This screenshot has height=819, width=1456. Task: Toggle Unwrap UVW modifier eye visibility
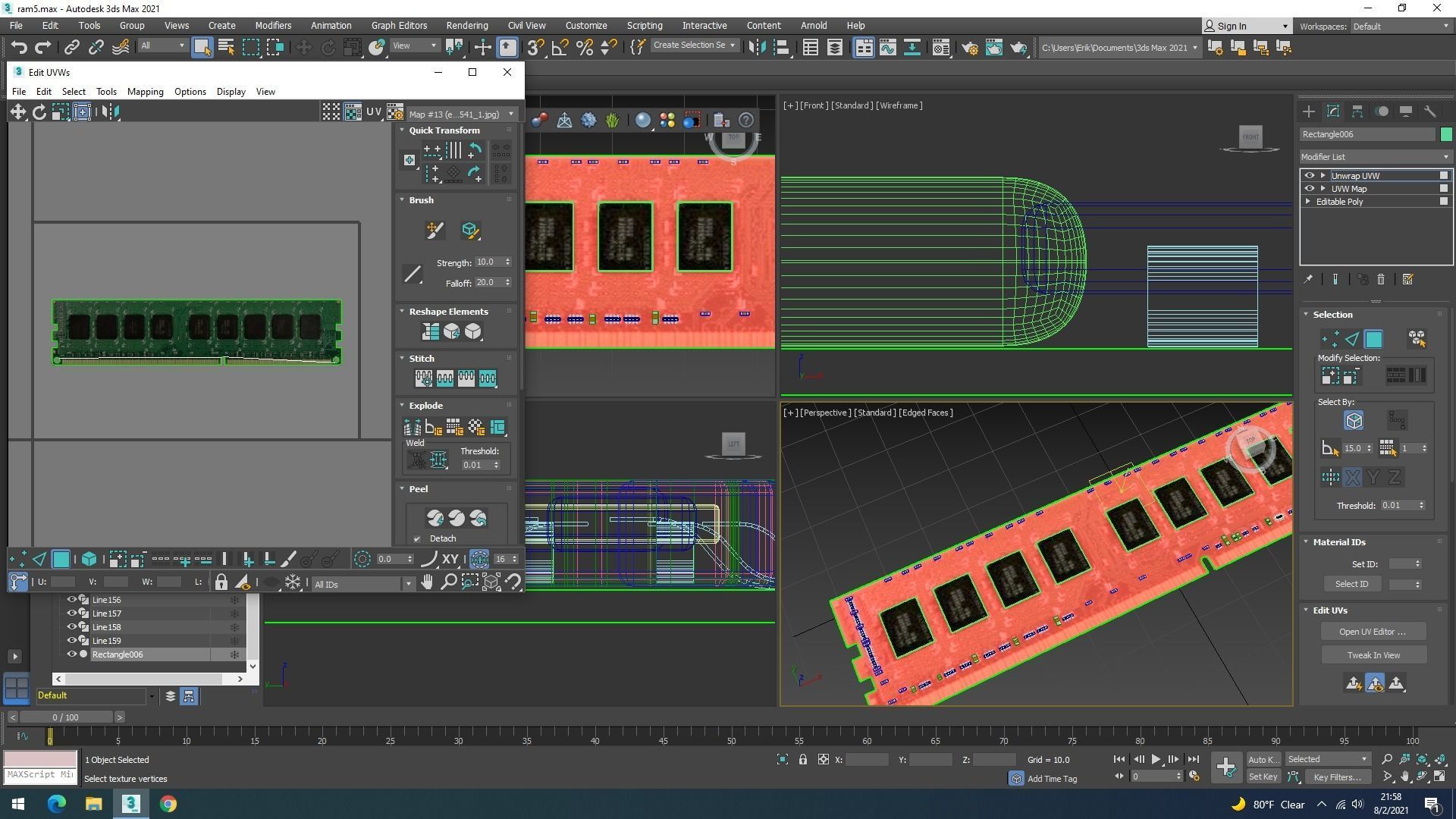(x=1309, y=176)
